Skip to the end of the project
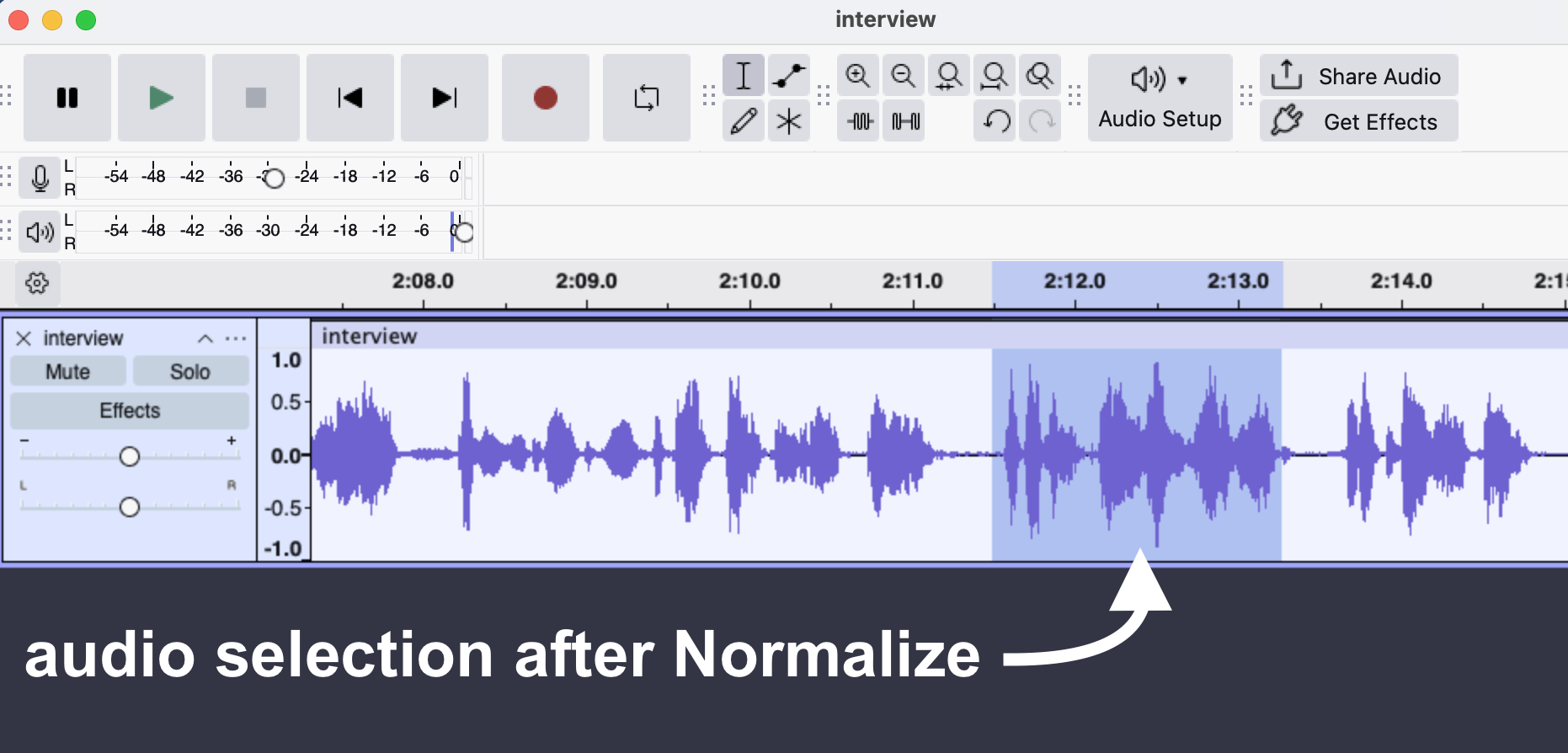The height and width of the screenshot is (753, 1568). 445,98
